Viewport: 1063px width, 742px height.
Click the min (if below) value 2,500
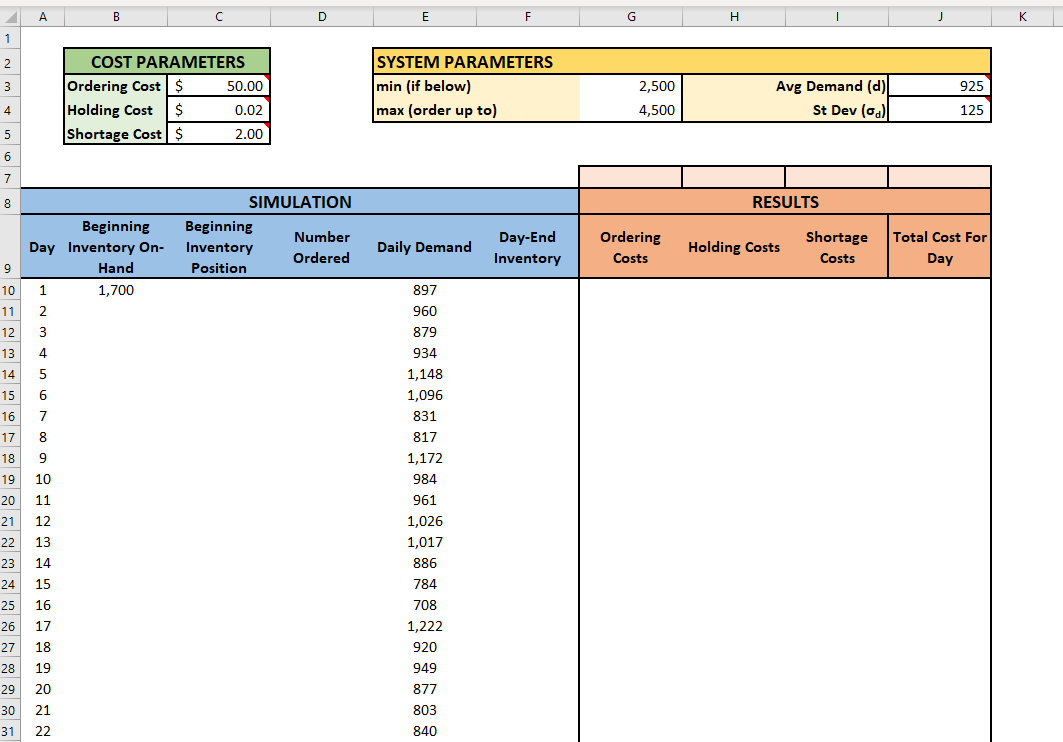pyautogui.click(x=631, y=86)
